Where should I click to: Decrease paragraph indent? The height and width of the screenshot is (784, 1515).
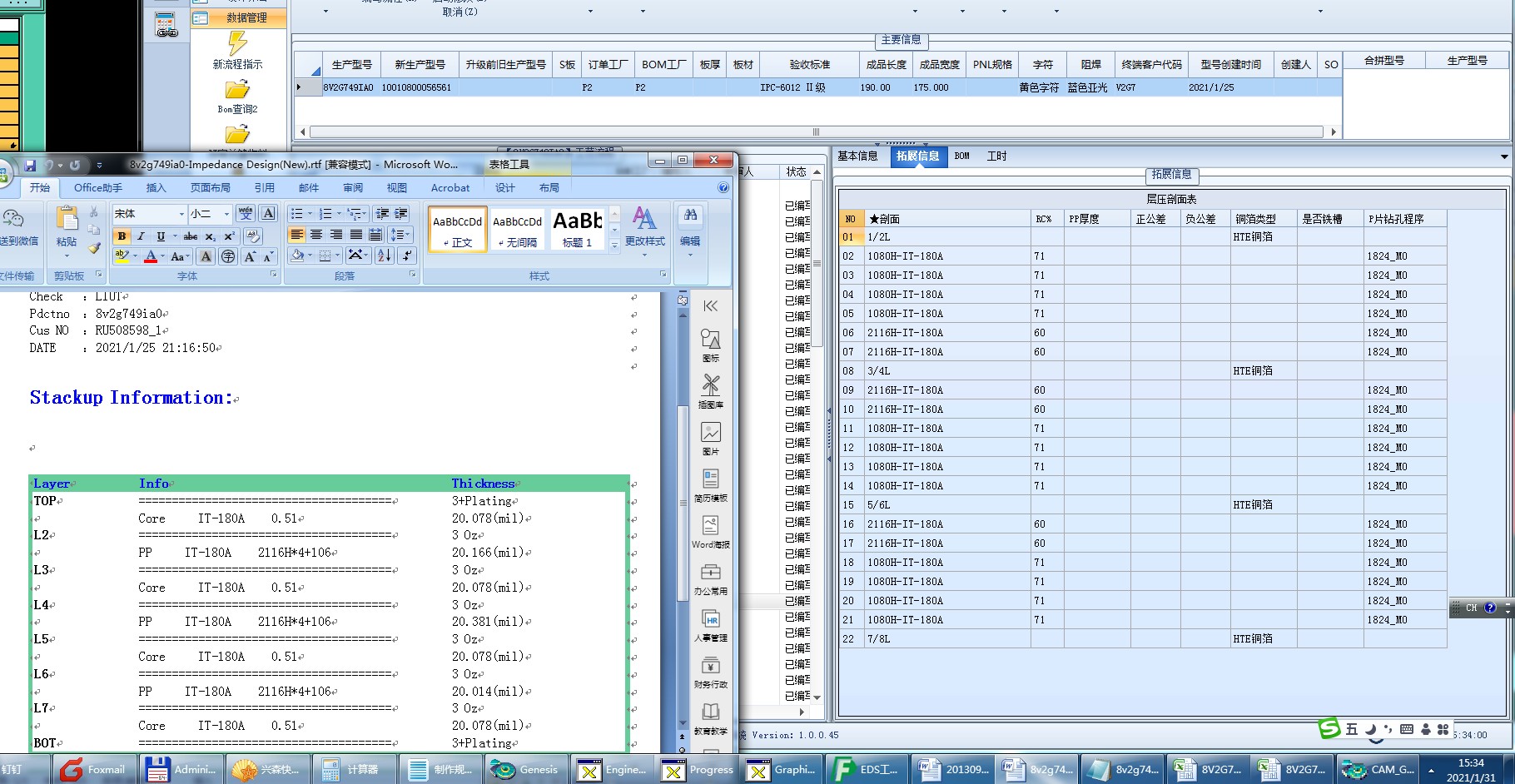point(382,214)
